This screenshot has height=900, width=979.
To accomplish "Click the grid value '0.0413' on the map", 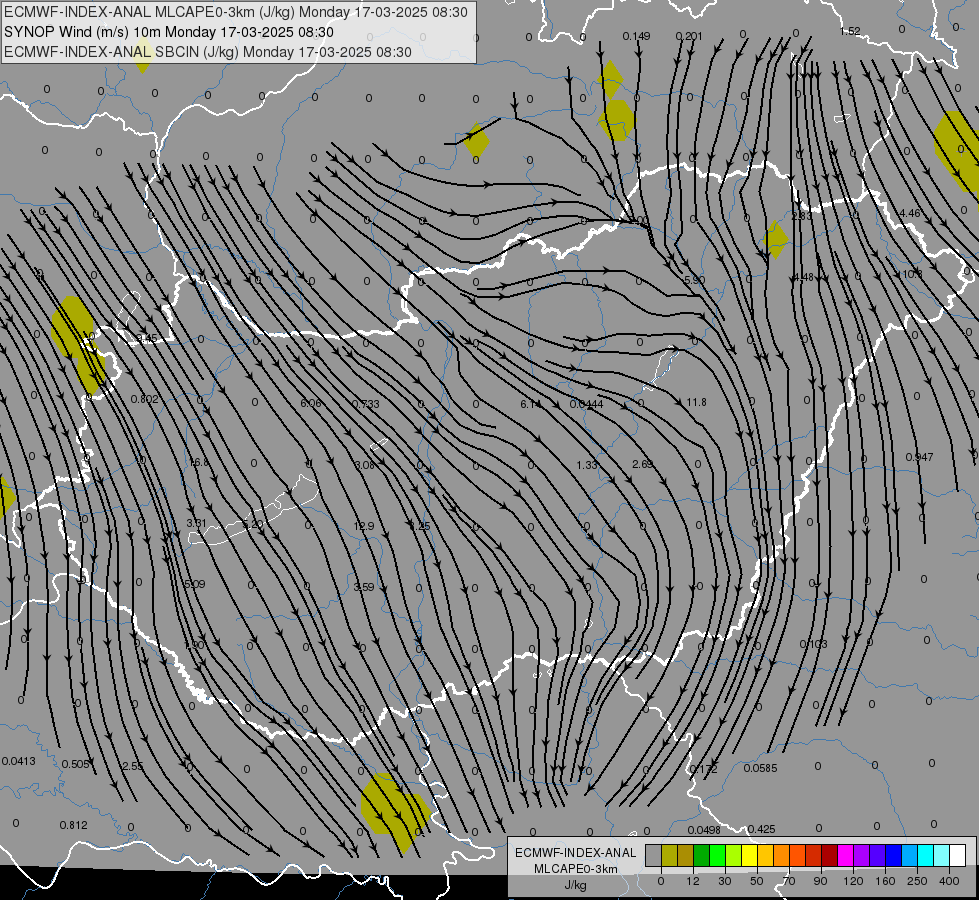I will [x=19, y=761].
